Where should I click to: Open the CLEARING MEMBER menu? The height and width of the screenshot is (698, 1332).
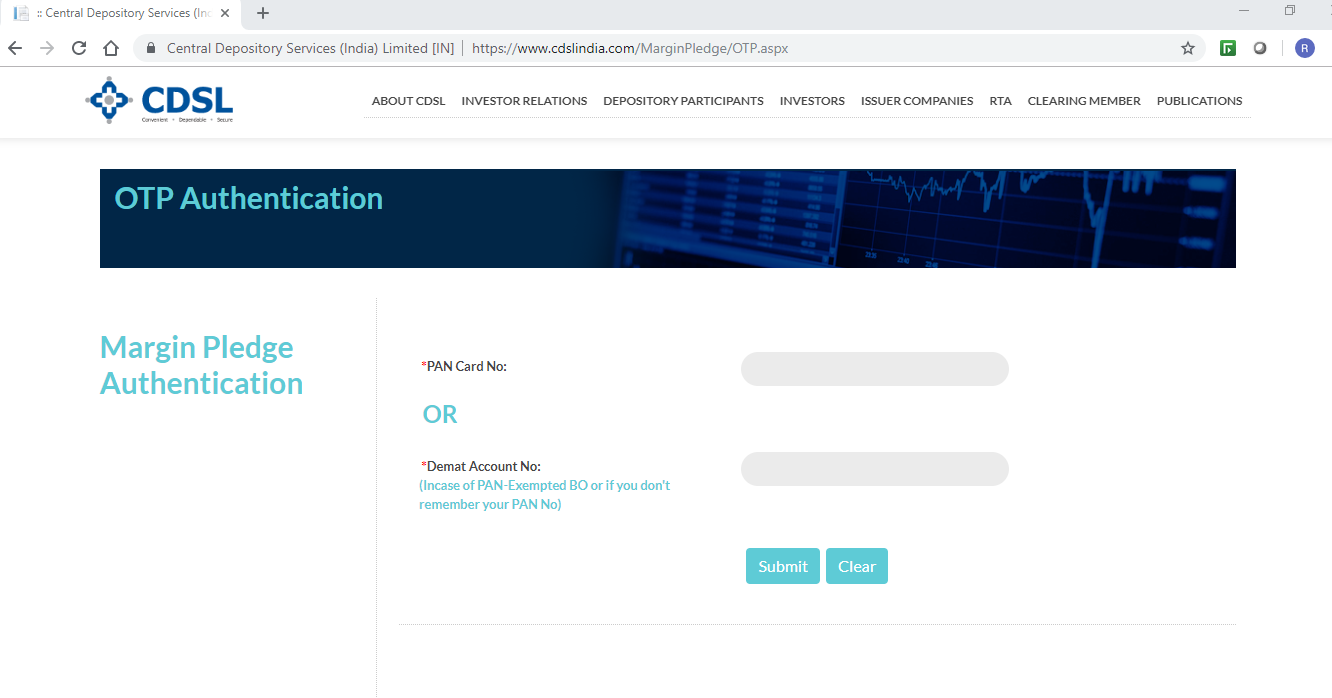coord(1084,101)
